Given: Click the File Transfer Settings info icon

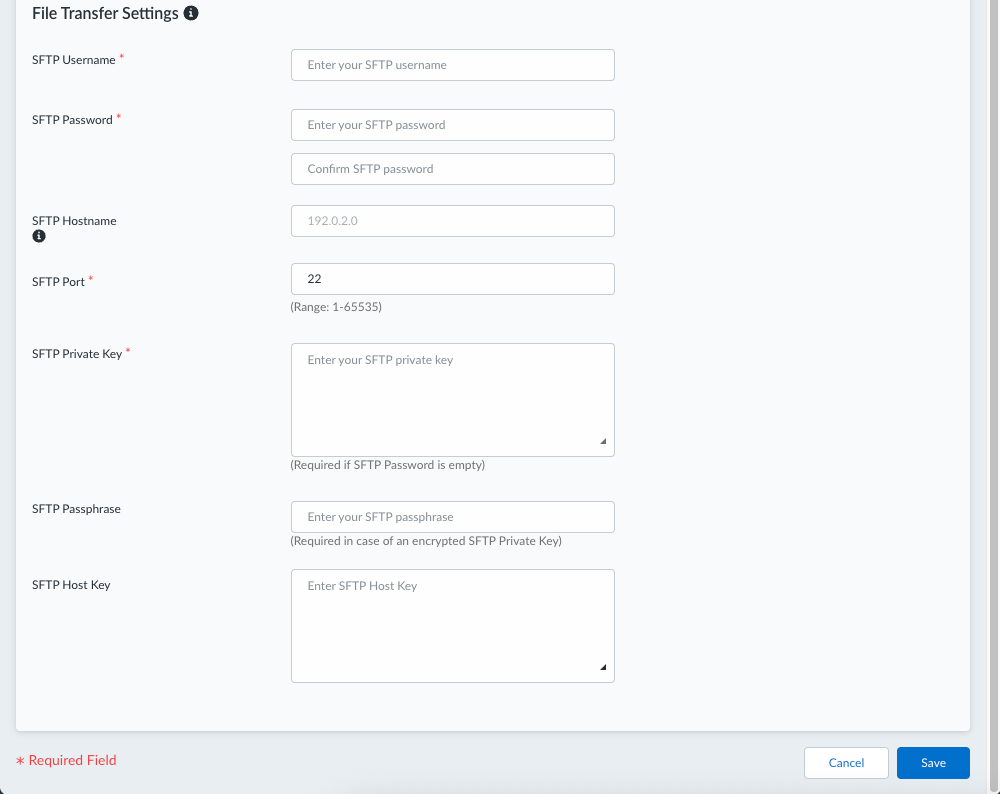Looking at the screenshot, I should tap(191, 14).
